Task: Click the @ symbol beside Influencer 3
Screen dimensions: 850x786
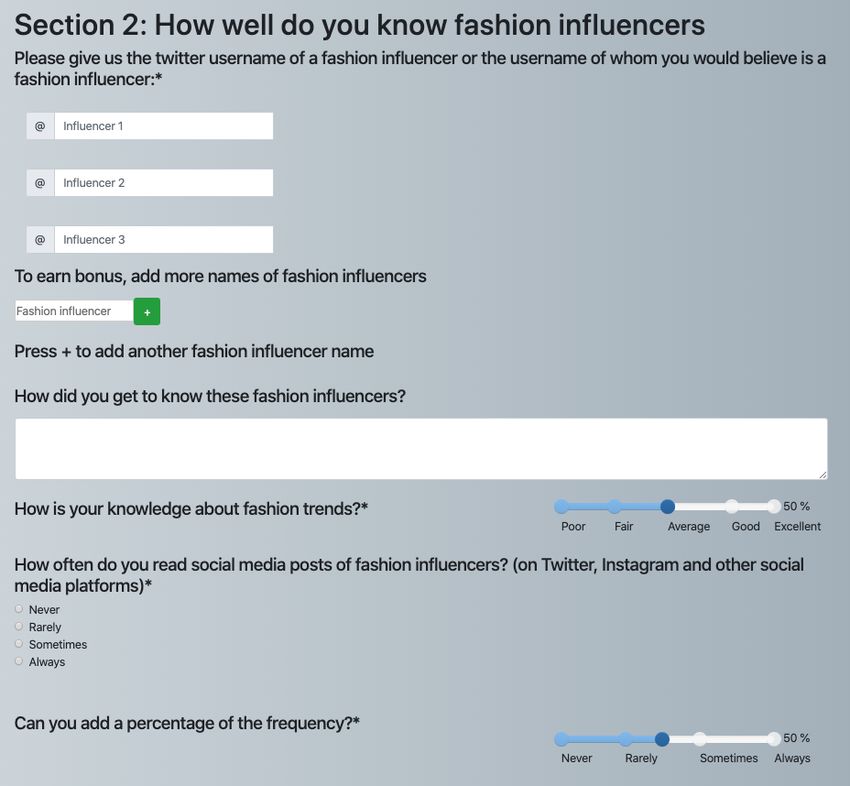Action: (40, 240)
